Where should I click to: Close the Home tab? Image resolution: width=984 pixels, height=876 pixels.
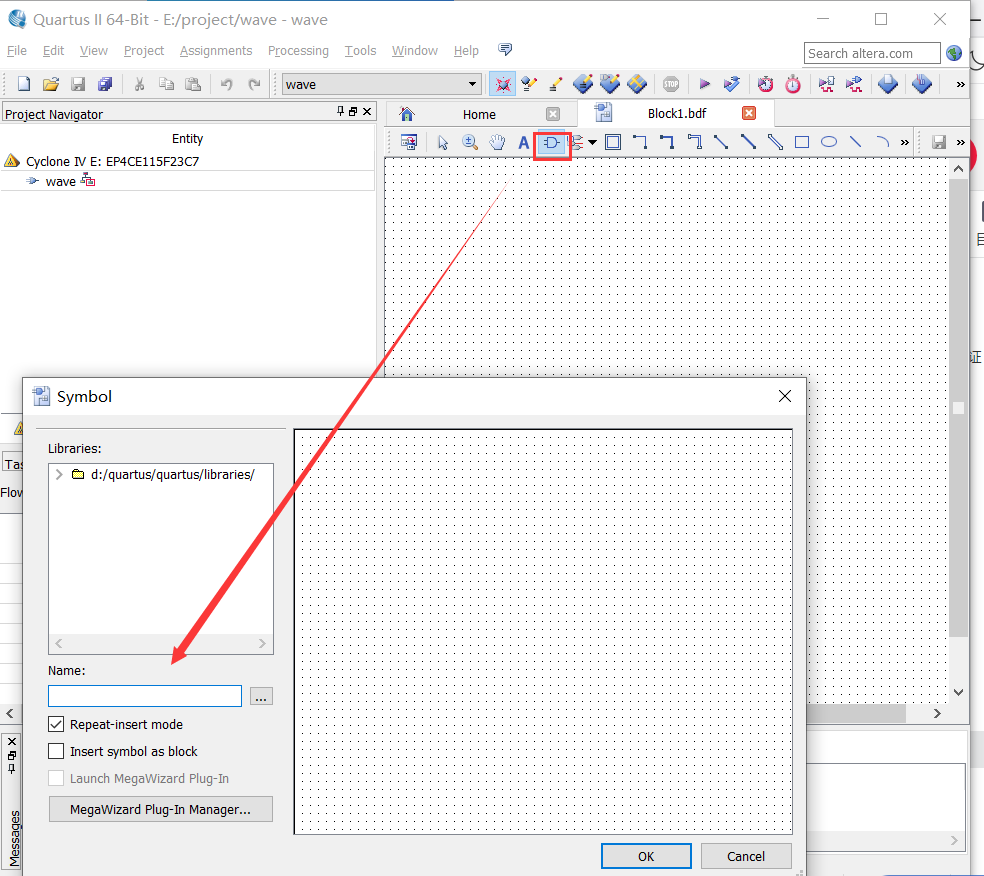pos(553,114)
